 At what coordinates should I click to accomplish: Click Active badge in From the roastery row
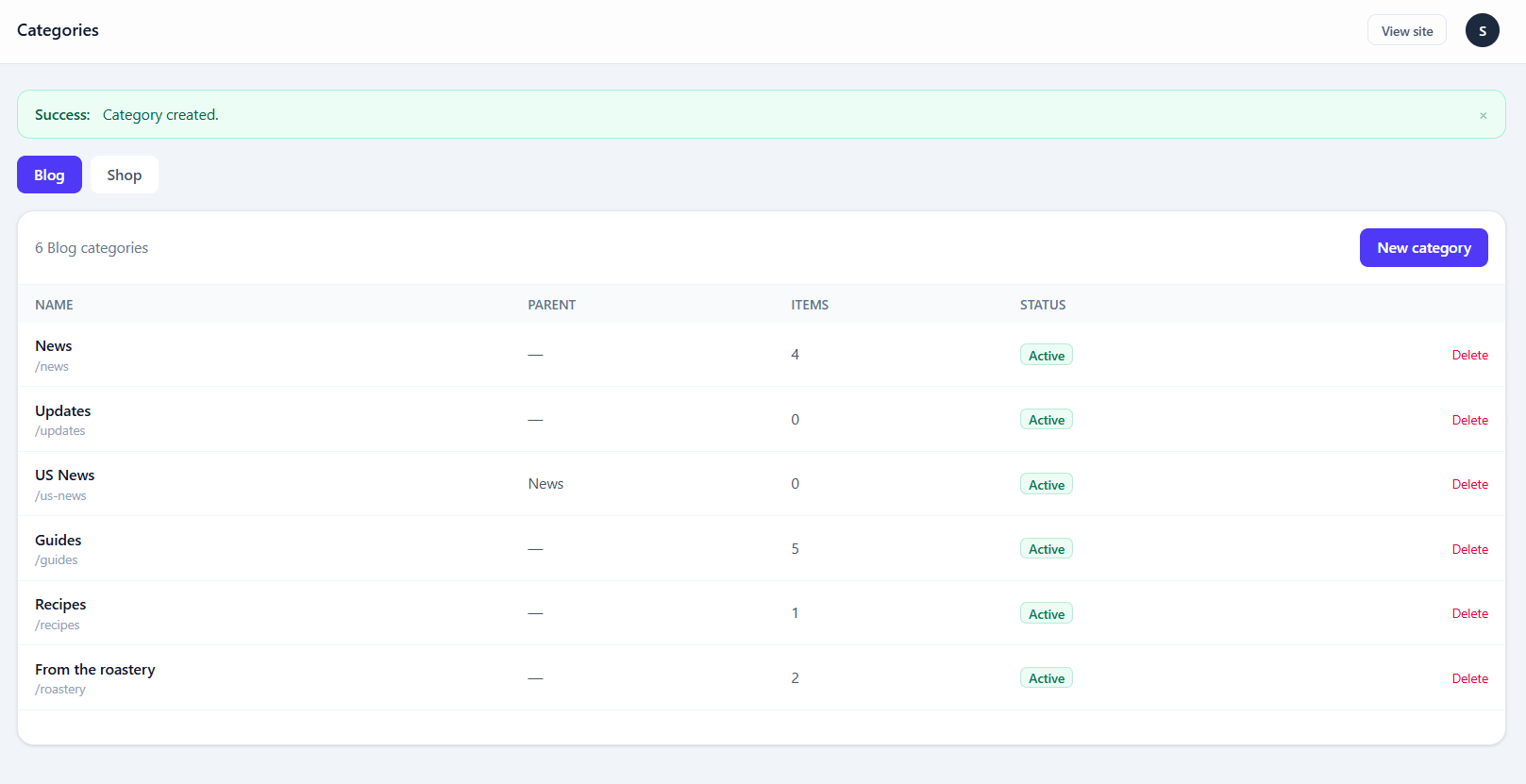pos(1046,678)
